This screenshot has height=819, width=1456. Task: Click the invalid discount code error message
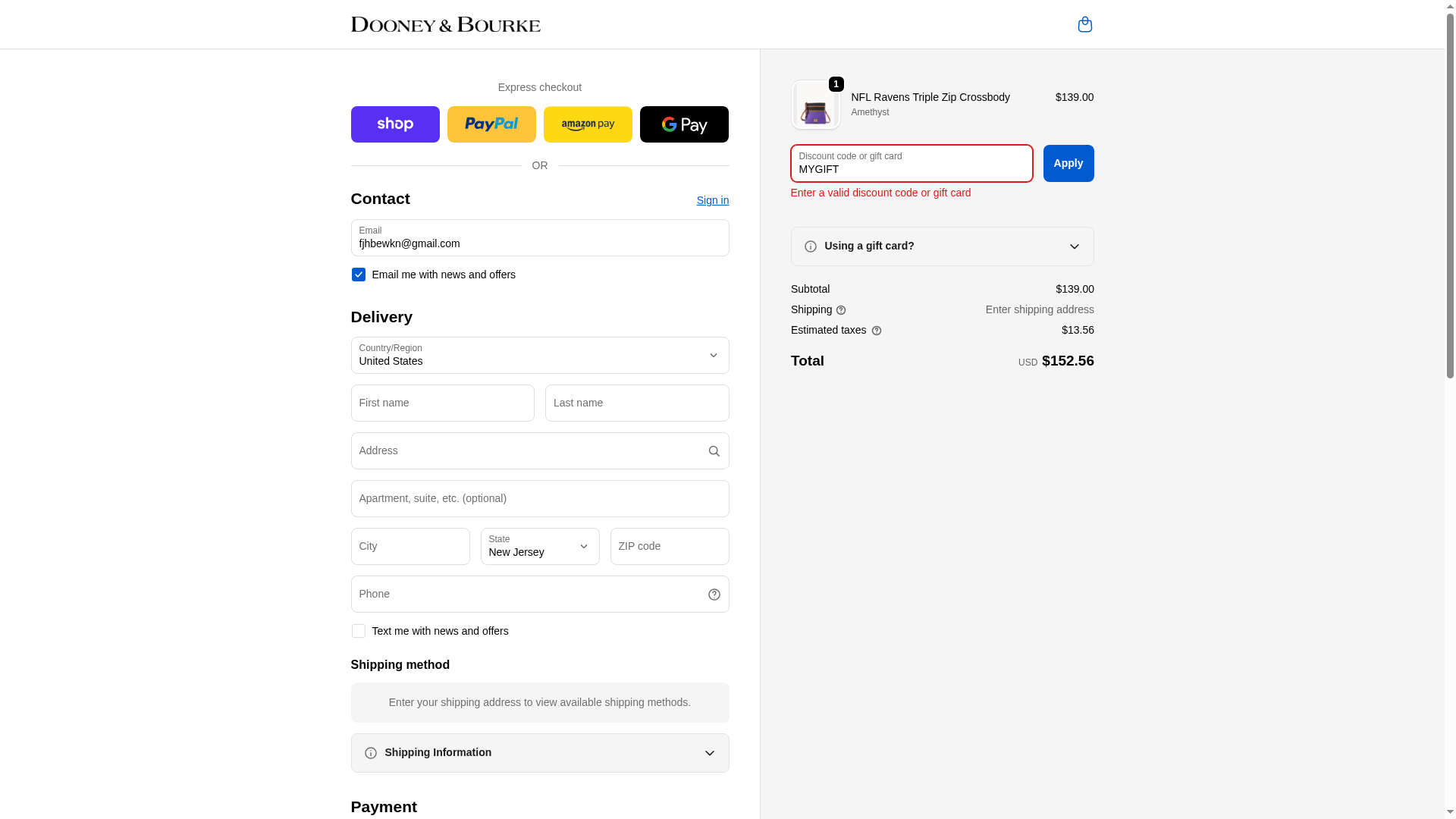click(880, 193)
